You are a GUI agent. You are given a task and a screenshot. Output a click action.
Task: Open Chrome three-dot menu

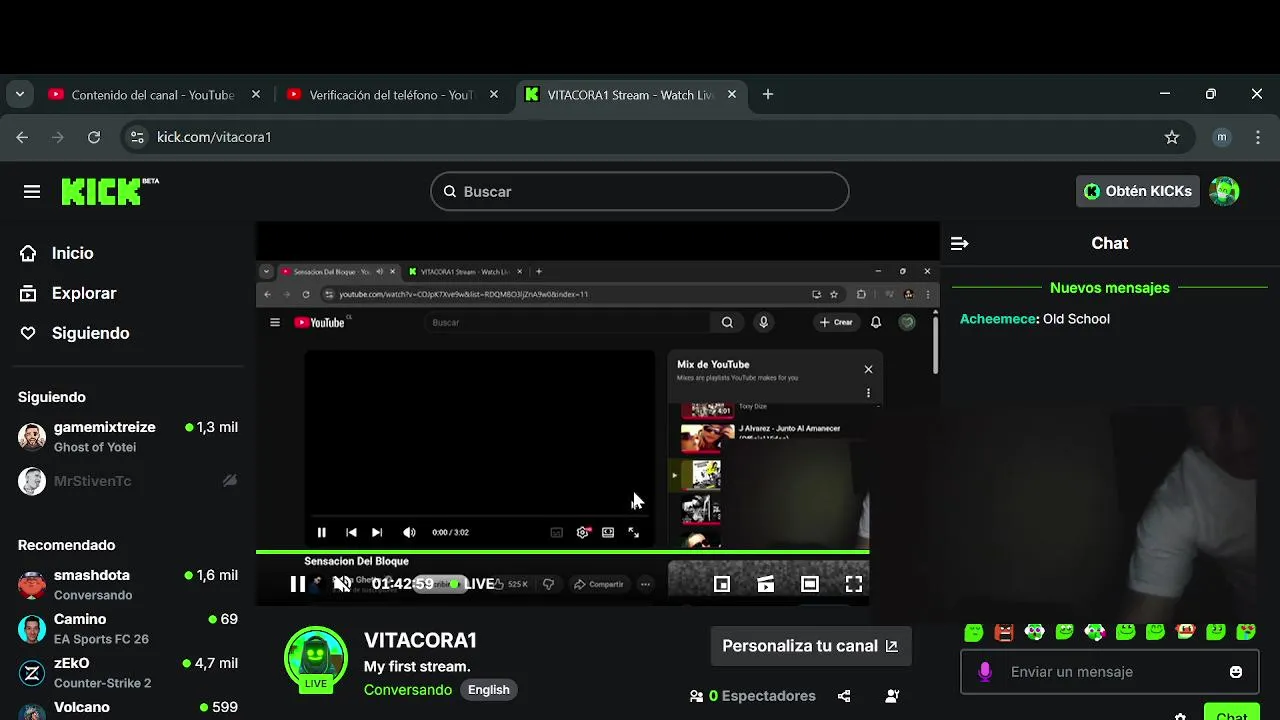coord(1258,137)
